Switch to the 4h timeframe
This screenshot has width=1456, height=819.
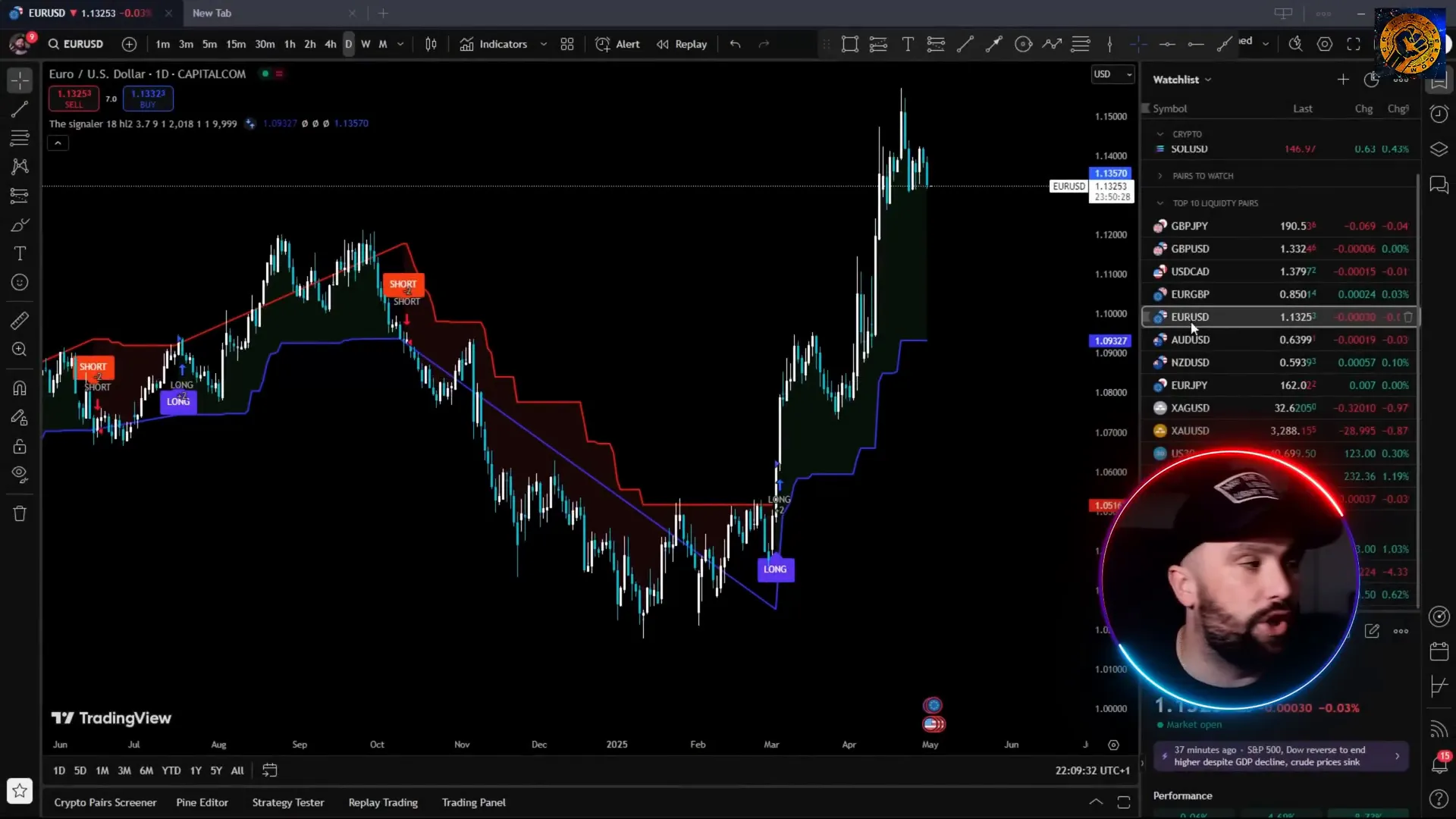click(x=331, y=44)
